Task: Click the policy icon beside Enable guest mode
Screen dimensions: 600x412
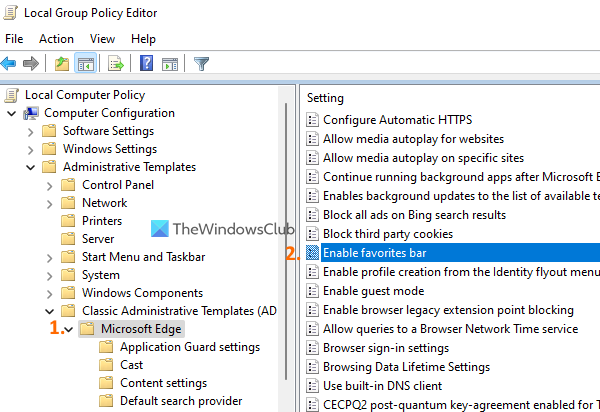Action: pos(313,291)
